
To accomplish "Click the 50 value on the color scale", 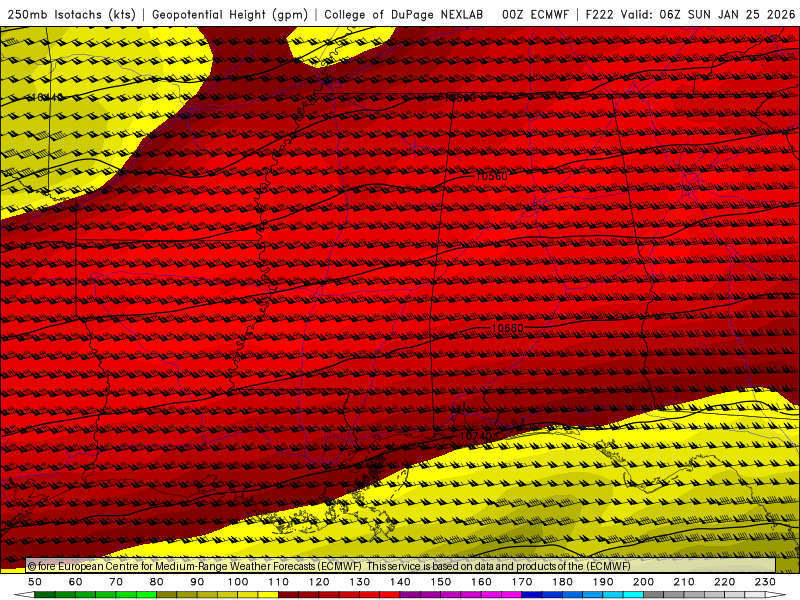I will coord(35,582).
